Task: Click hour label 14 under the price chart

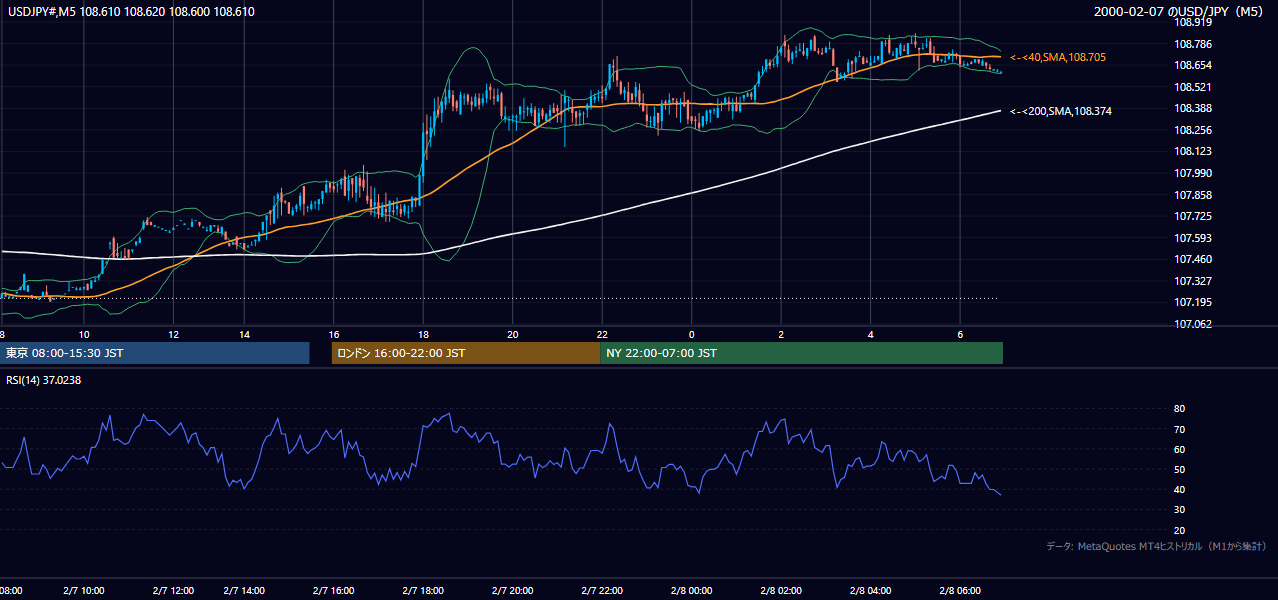Action: [244, 335]
